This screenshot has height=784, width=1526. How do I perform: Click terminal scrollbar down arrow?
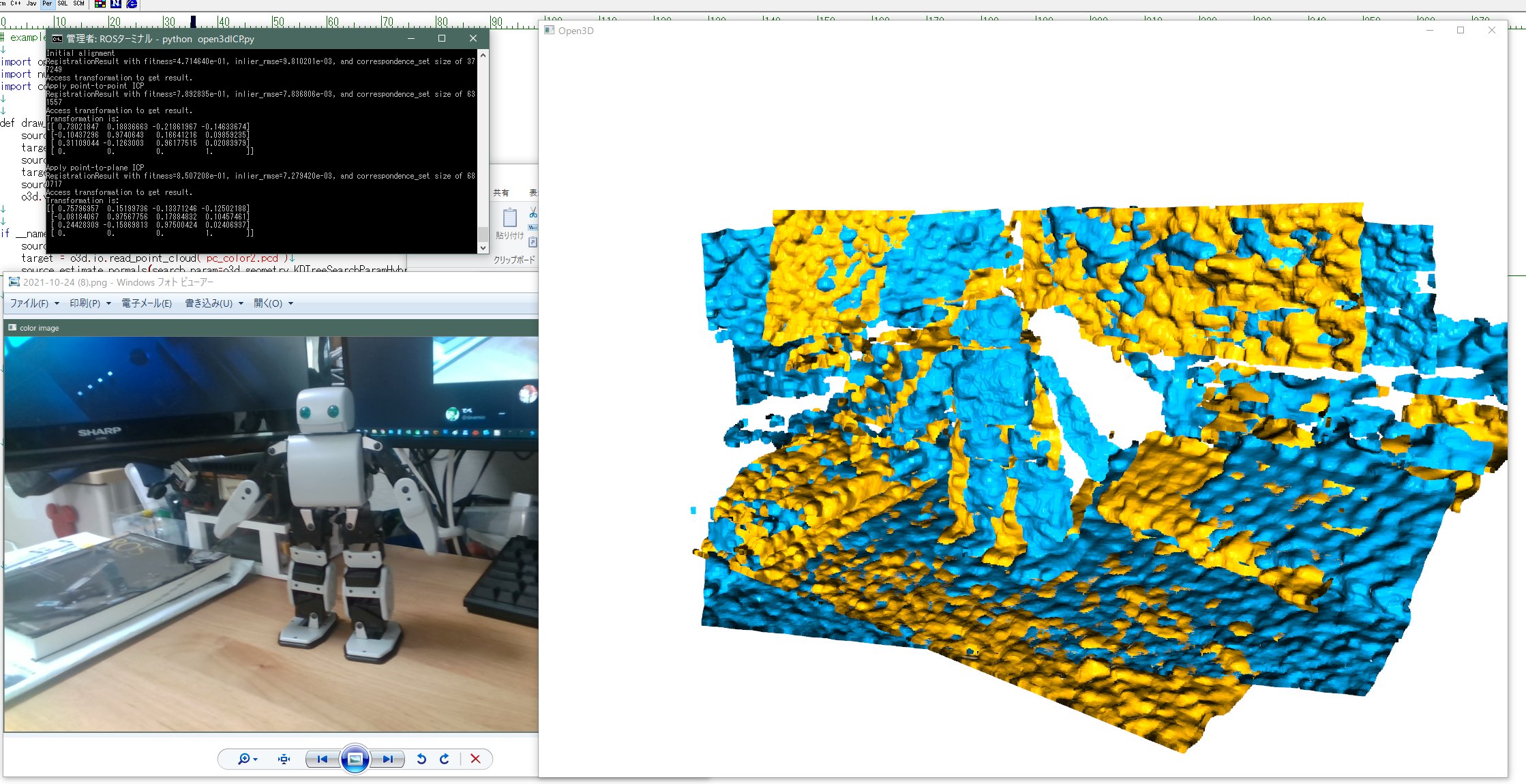[483, 248]
